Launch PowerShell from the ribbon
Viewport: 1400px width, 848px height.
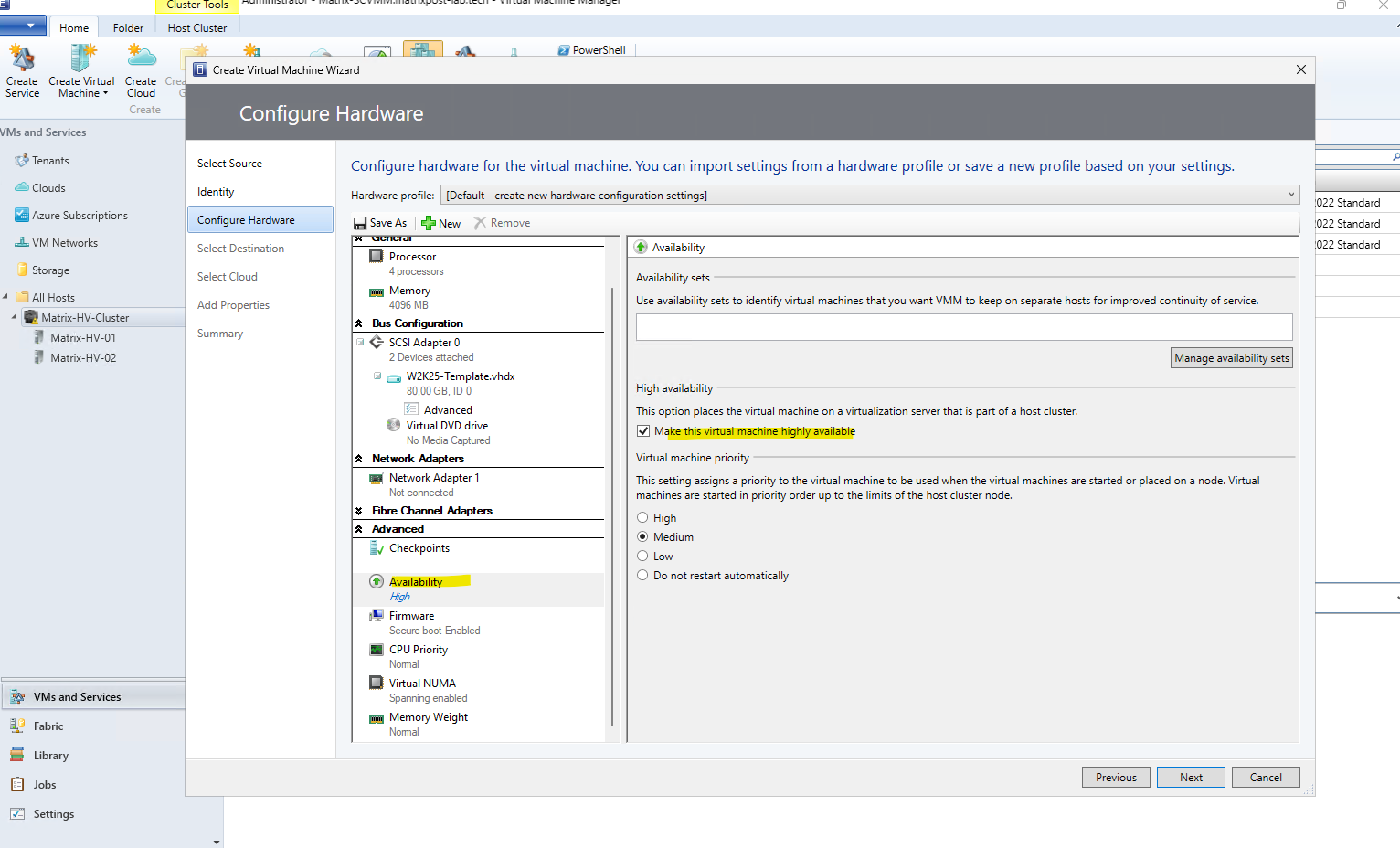pos(591,50)
